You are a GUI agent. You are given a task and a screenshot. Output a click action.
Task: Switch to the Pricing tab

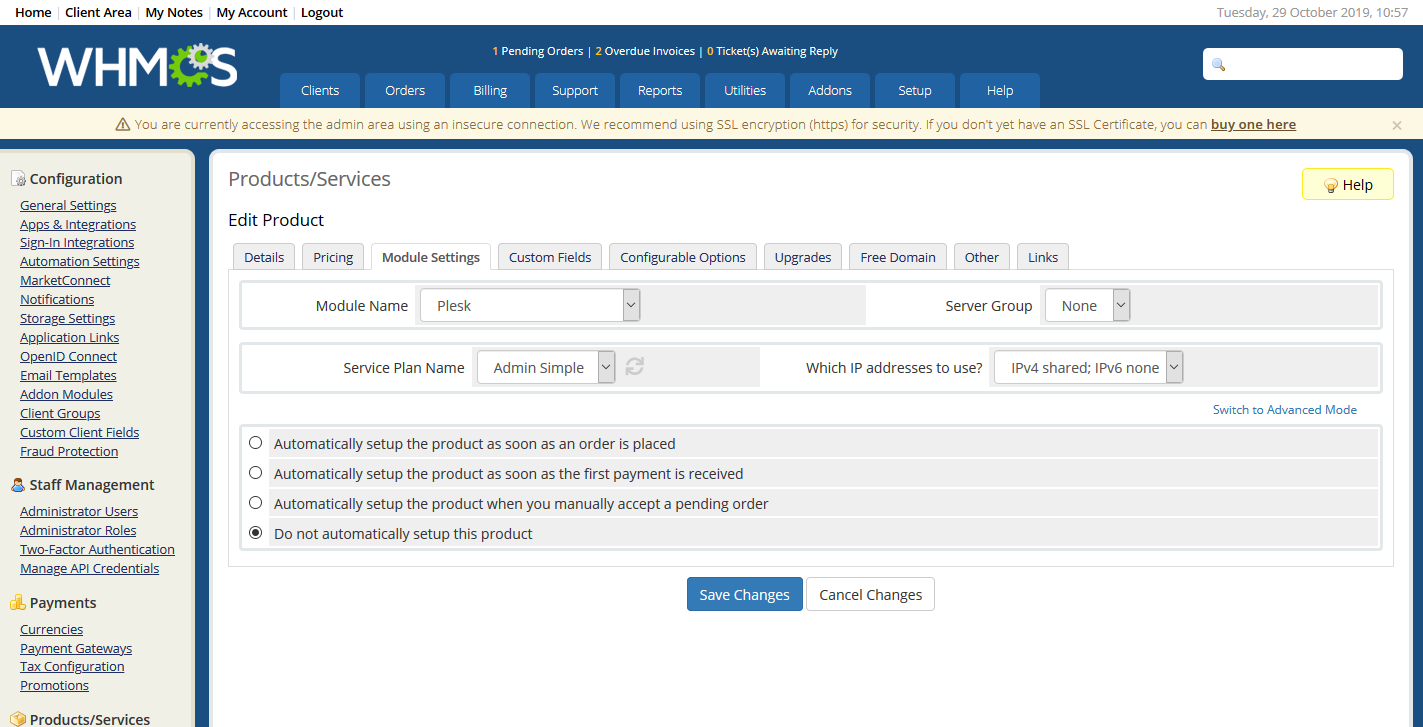click(x=333, y=257)
